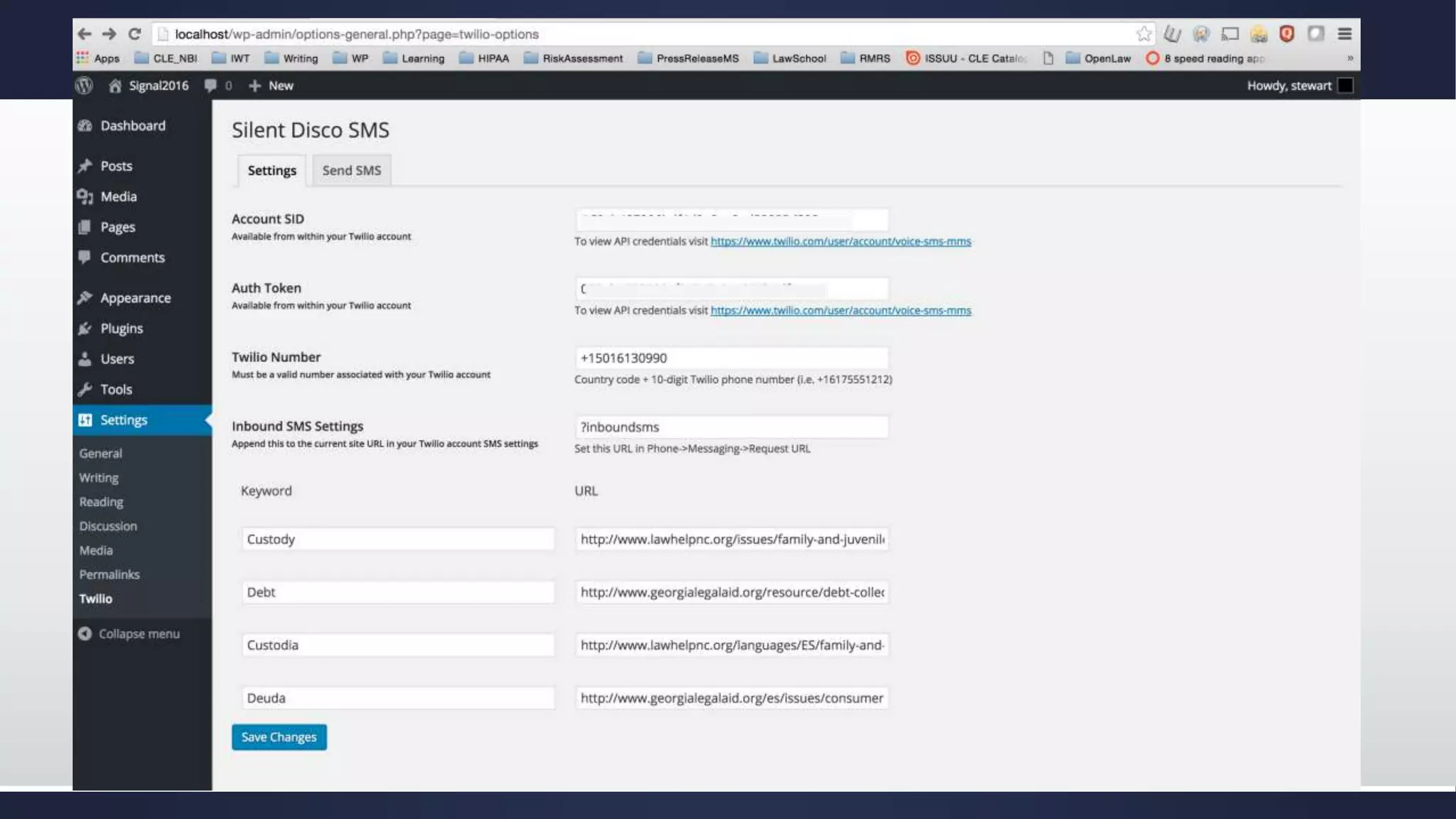Viewport: 1456px width, 819px height.
Task: Expand the bookmarks overflow chevron
Action: pyautogui.click(x=1349, y=58)
